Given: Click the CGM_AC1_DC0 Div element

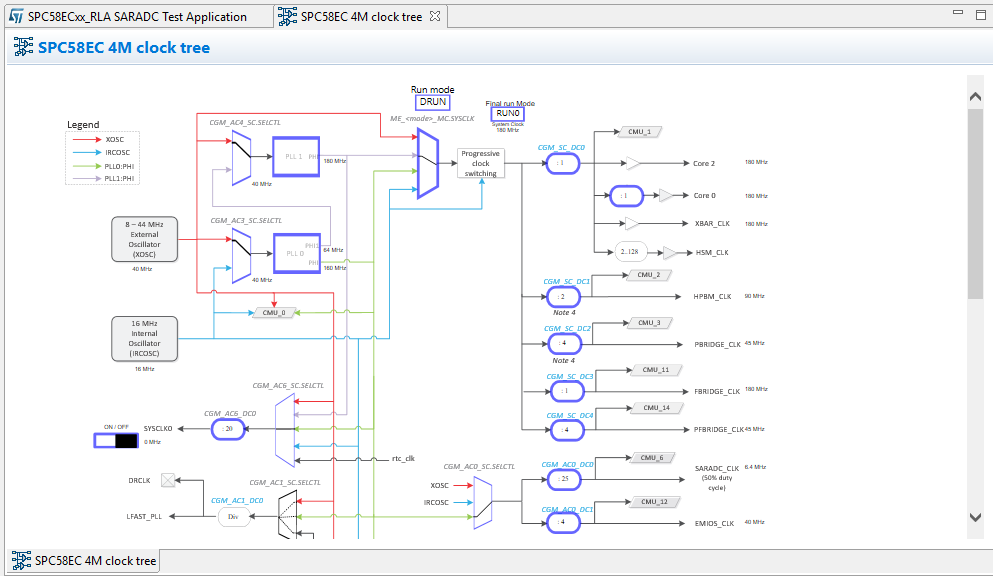Looking at the screenshot, I should pos(233,517).
